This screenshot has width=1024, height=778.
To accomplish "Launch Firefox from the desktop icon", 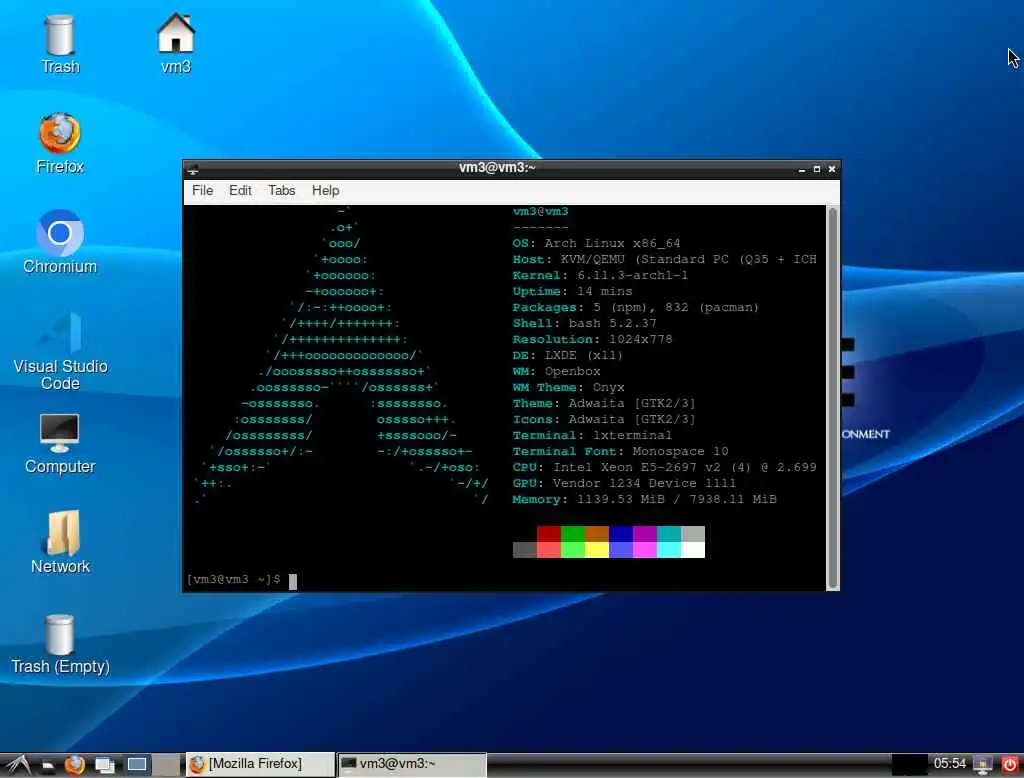I will point(59,143).
